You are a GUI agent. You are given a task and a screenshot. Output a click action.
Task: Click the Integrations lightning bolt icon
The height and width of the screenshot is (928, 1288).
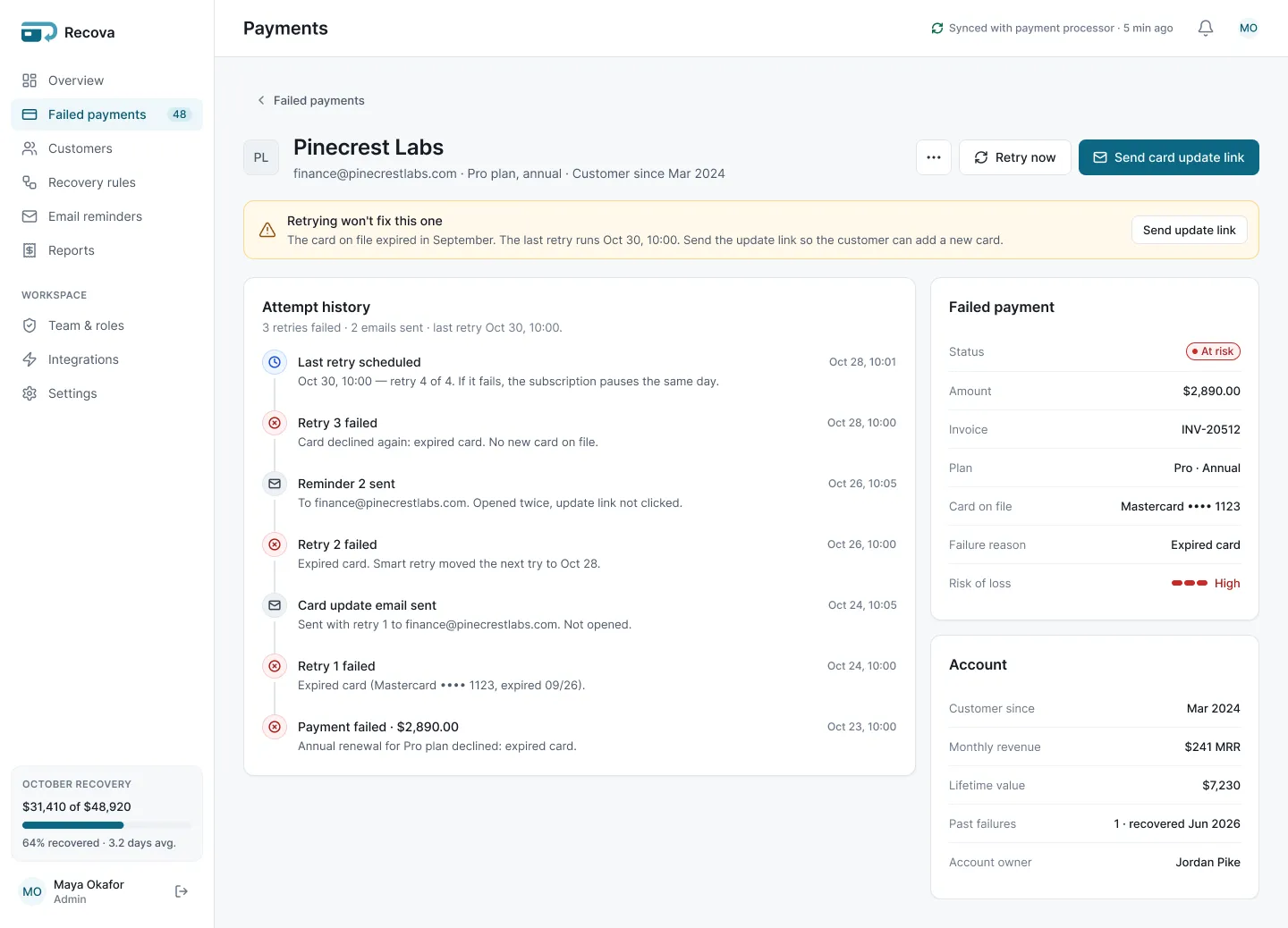30,359
